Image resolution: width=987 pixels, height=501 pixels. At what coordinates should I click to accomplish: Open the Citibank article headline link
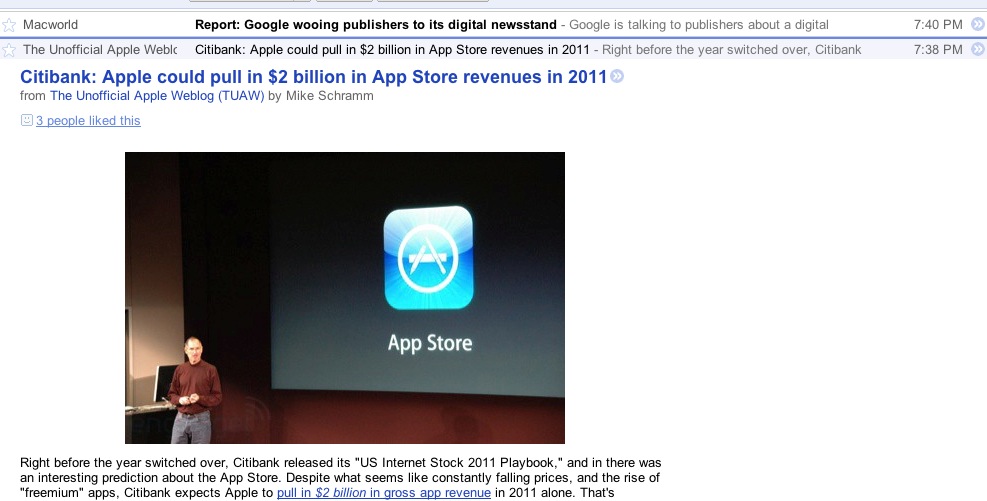tap(313, 77)
